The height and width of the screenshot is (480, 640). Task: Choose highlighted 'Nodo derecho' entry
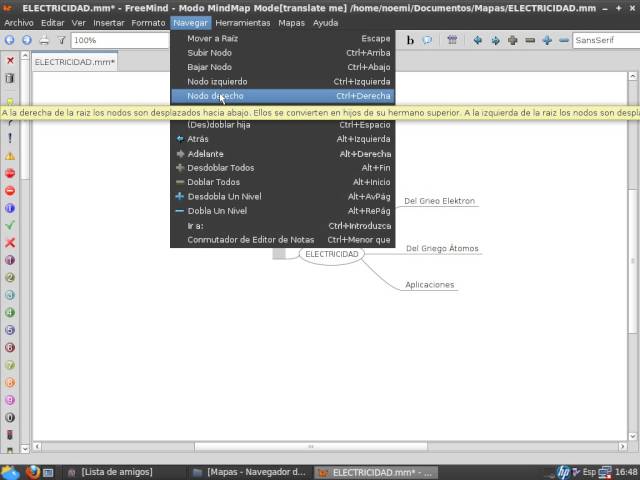[x=282, y=96]
